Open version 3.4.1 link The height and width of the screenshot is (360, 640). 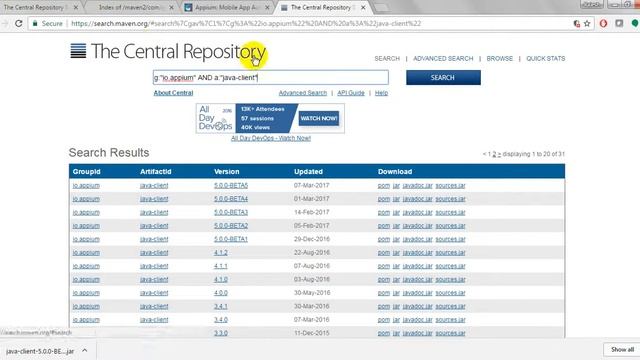[x=220, y=307]
